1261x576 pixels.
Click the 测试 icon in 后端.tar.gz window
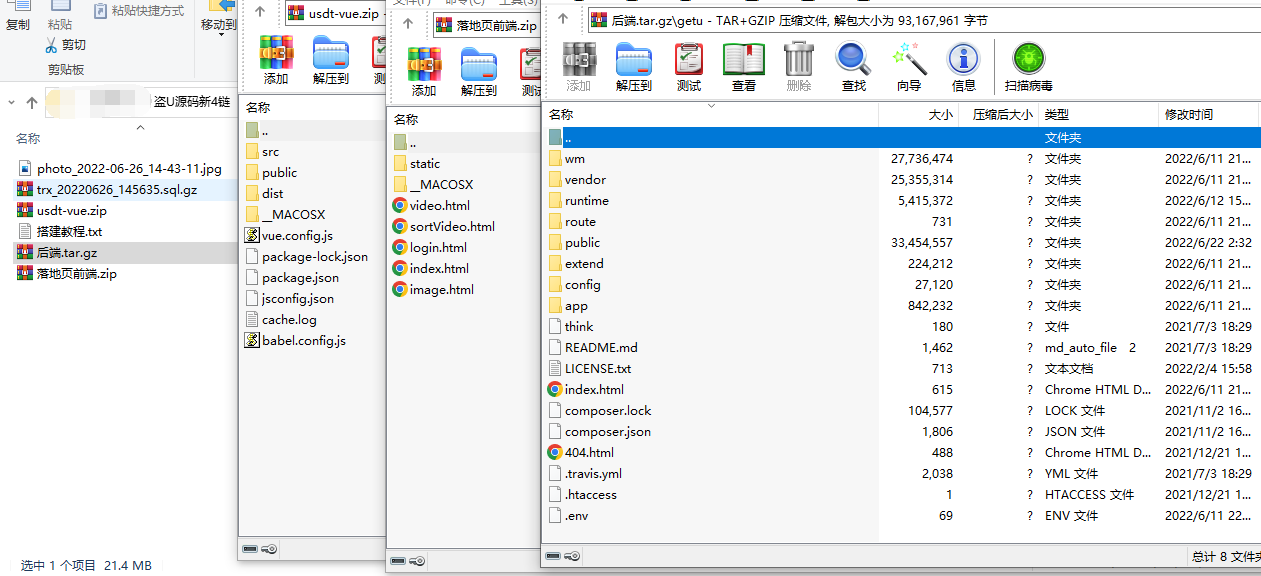click(688, 67)
